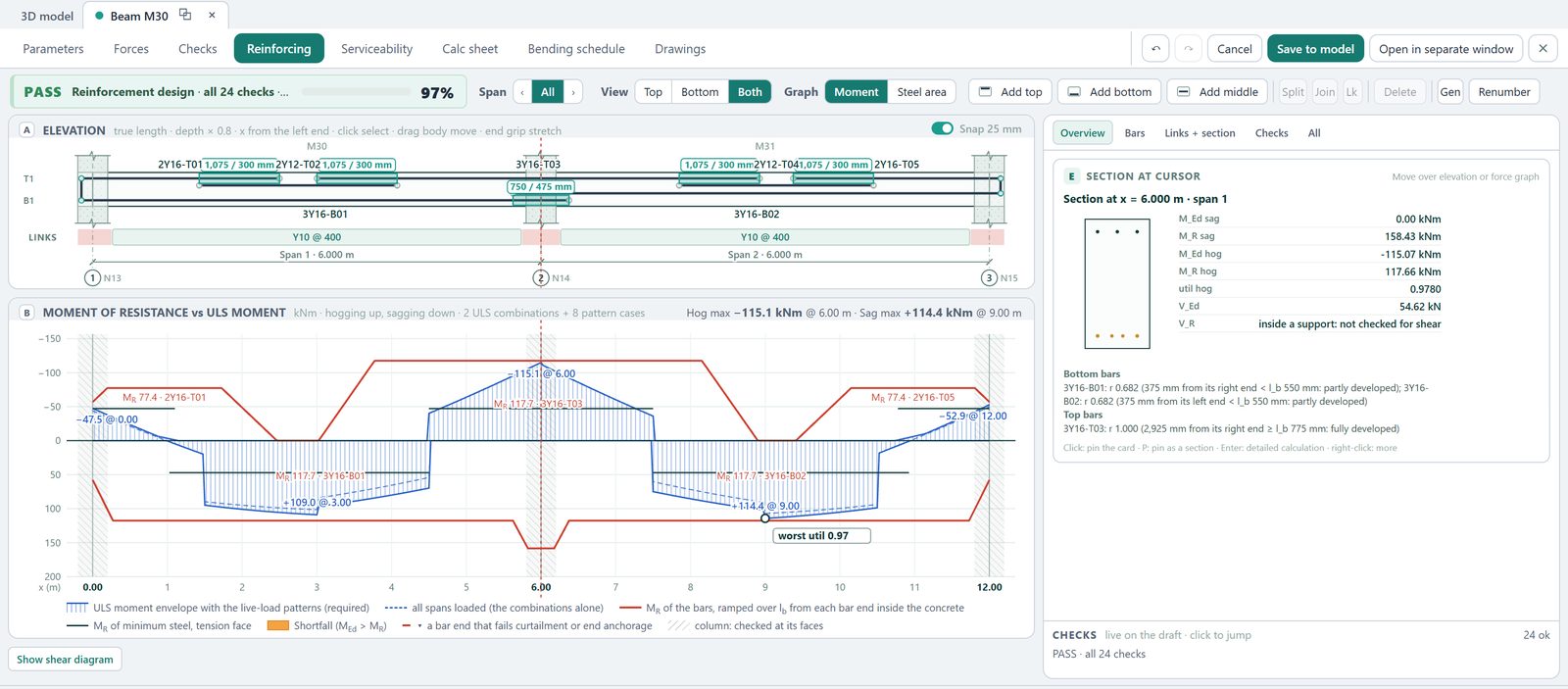Screen dimensions: 1568x689
Task: Click the Gen button
Action: pos(1450,92)
